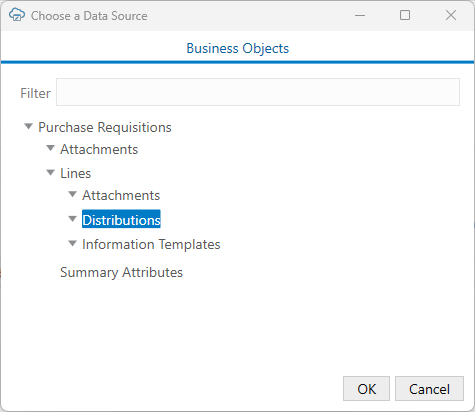The height and width of the screenshot is (412, 475).
Task: Toggle the Information Templates node arrow
Action: [x=72, y=243]
